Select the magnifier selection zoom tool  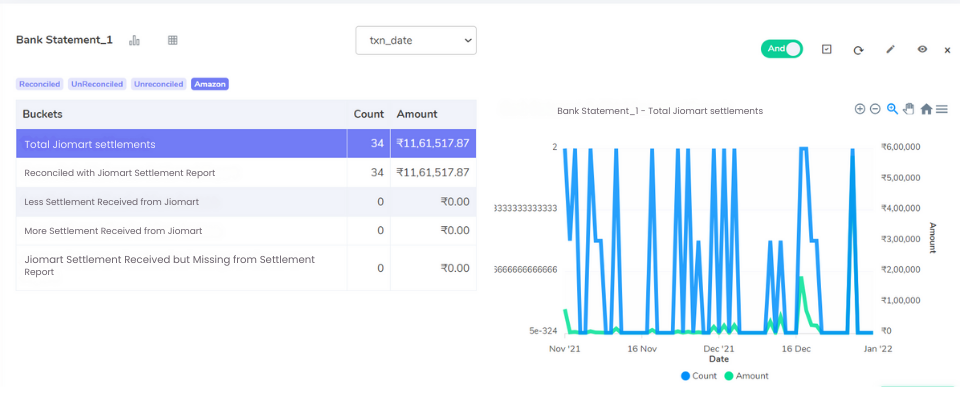coord(892,108)
